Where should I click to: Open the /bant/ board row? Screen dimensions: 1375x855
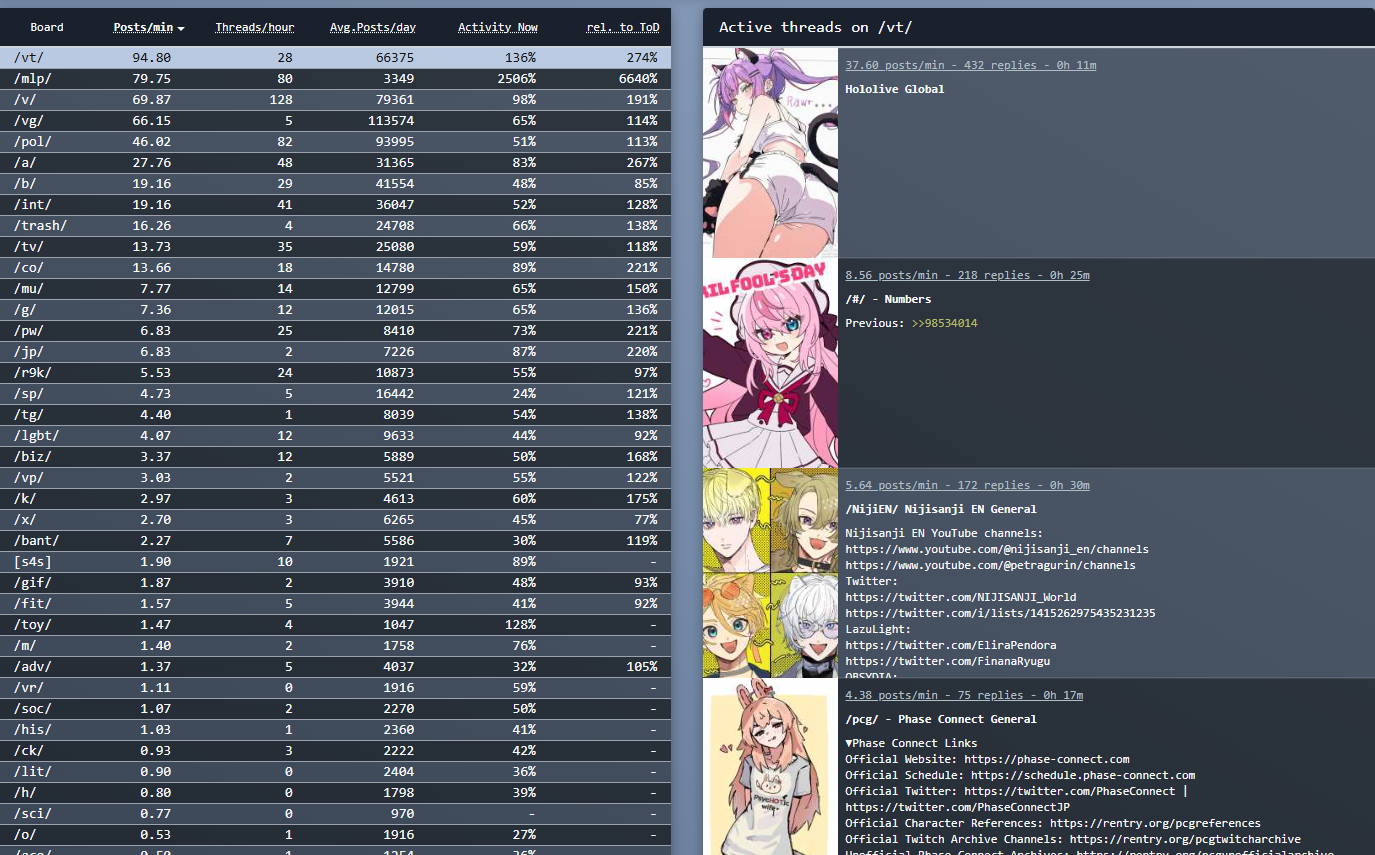click(x=336, y=540)
